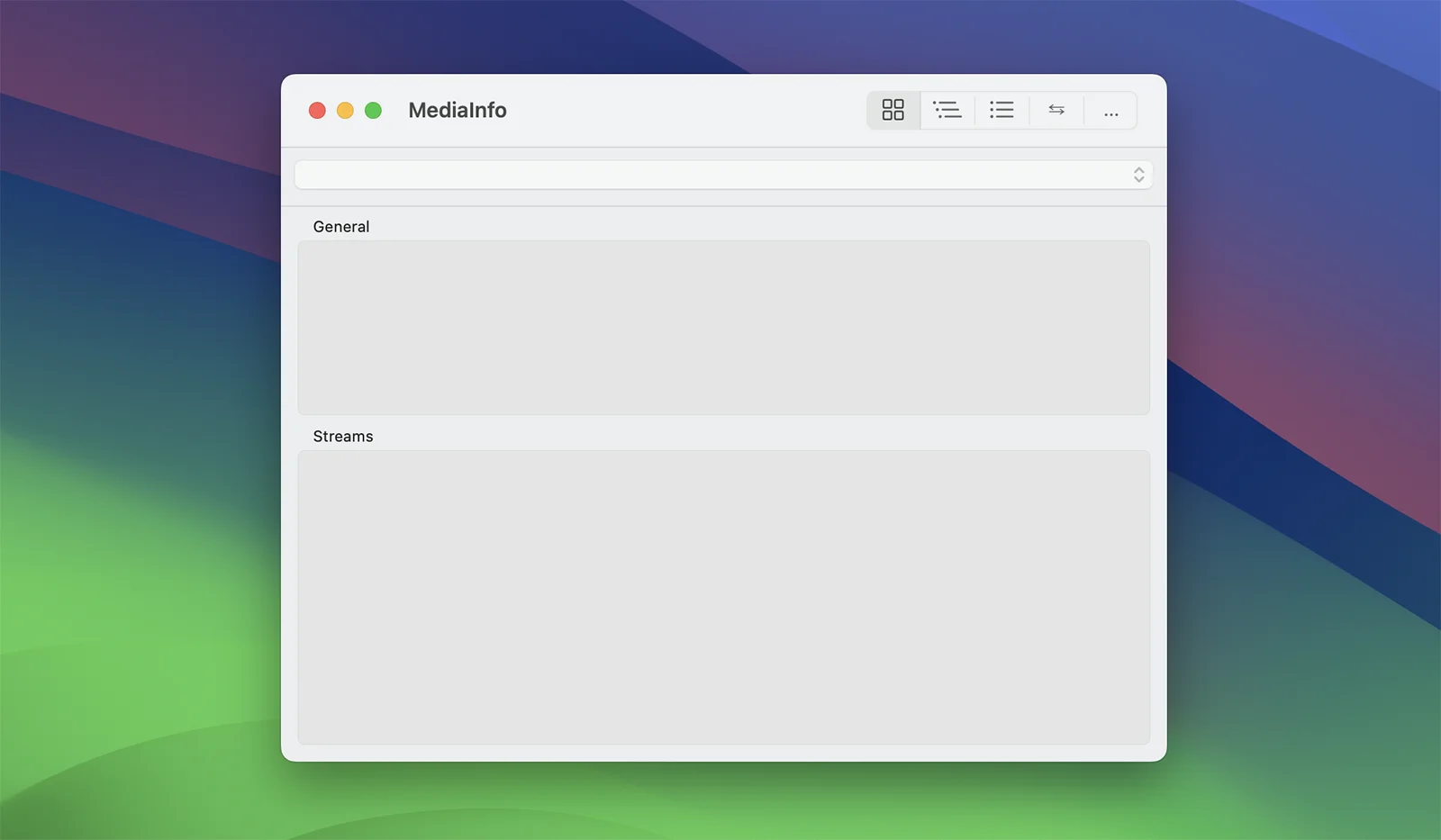Switch to the grid (easy) view icon
The width and height of the screenshot is (1441, 840).
click(x=893, y=110)
